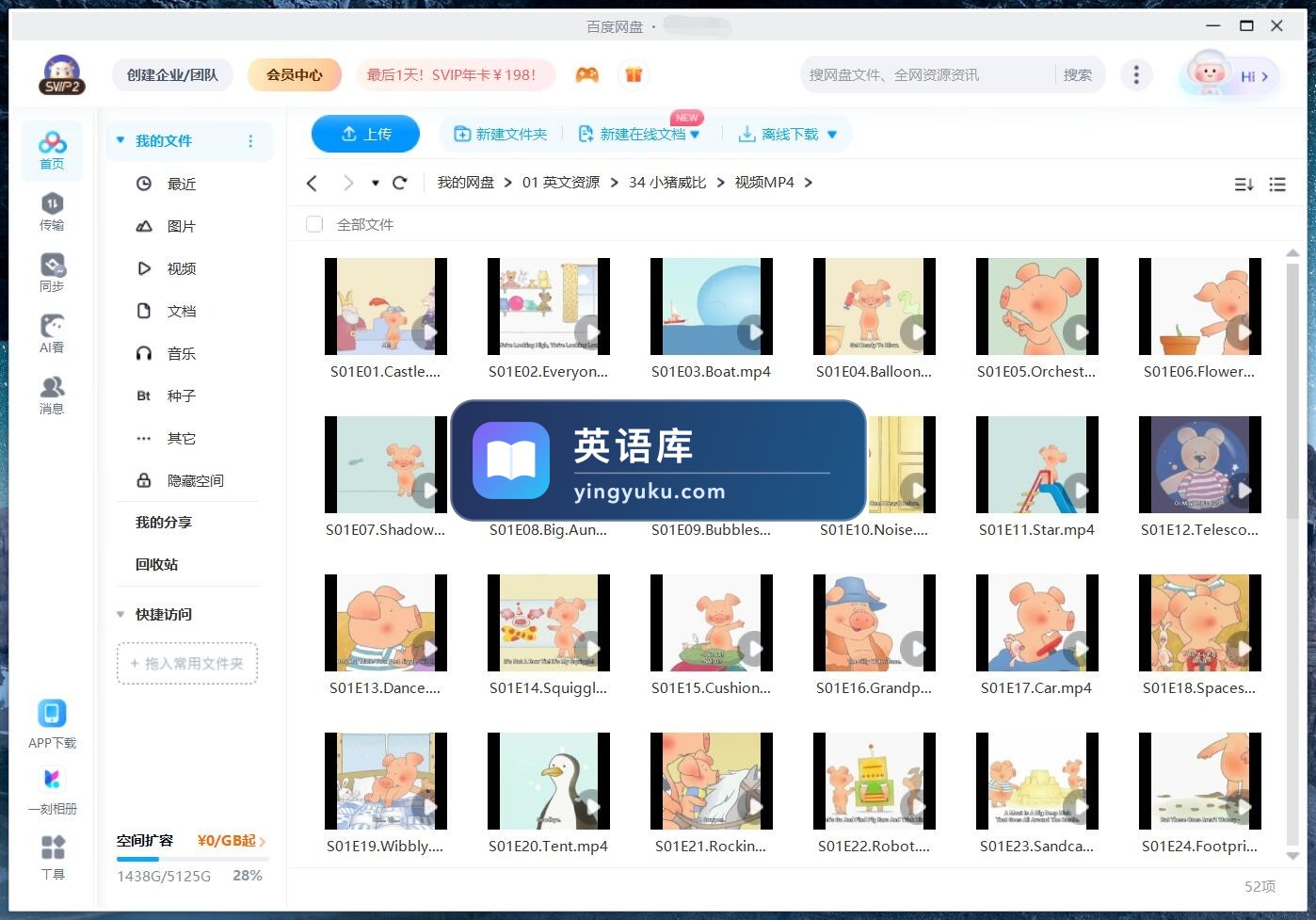The width and height of the screenshot is (1316, 920).
Task: Click the S01E01.Castle file name
Action: coord(385,372)
